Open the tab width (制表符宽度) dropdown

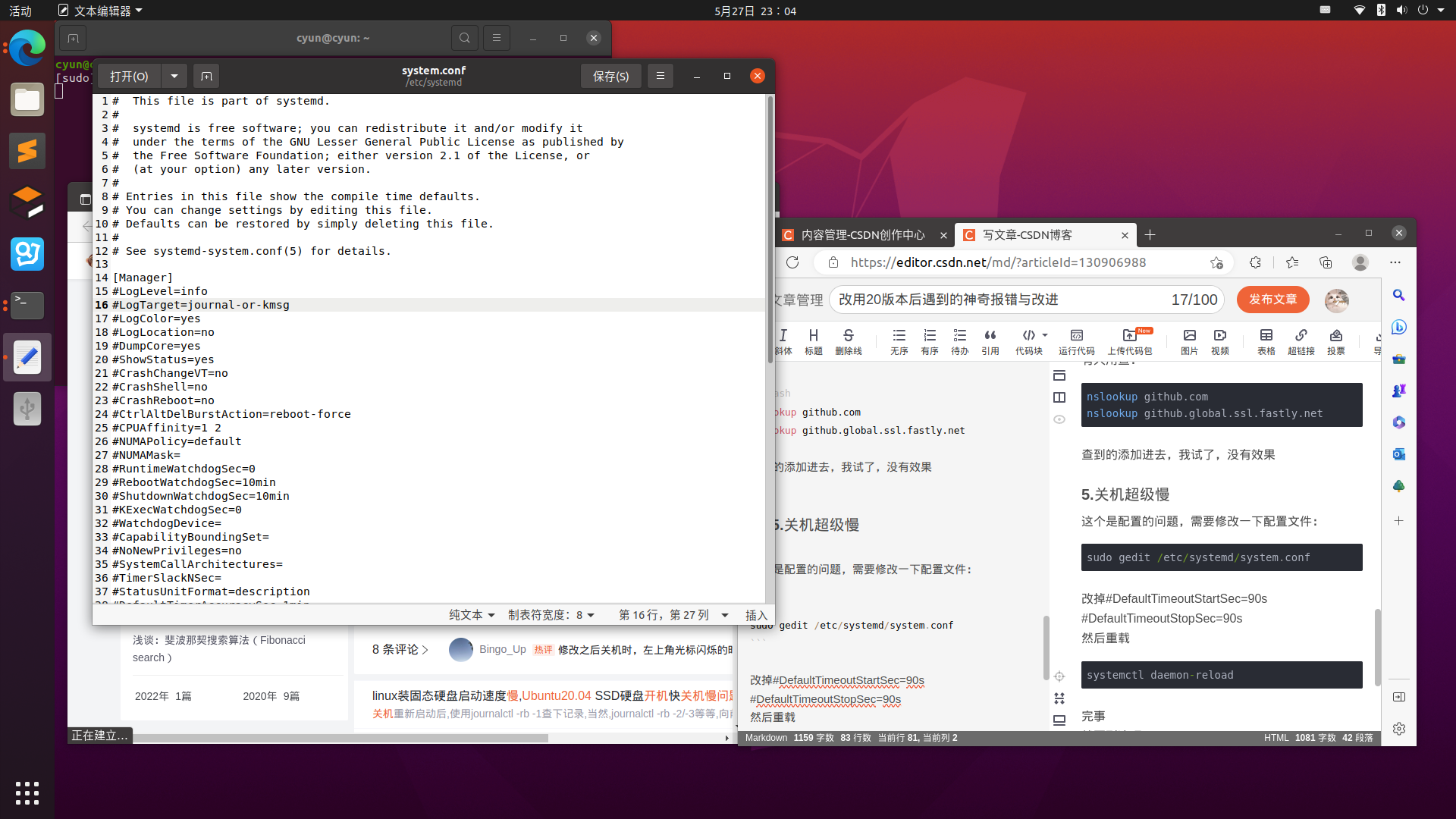551,615
